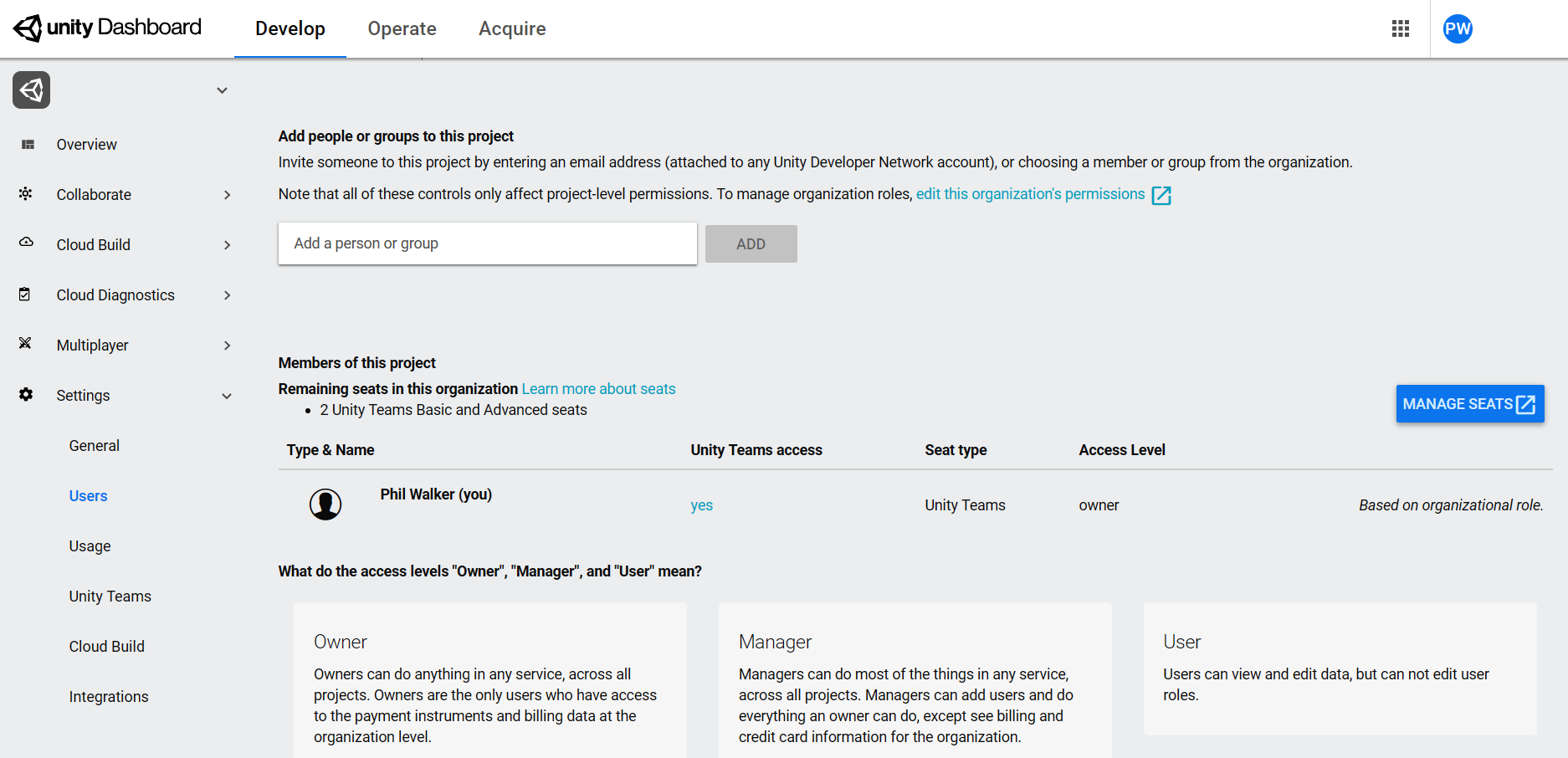Viewport: 1568px width, 758px height.
Task: Expand the Multiplayer submenu chevron
Action: (x=228, y=346)
